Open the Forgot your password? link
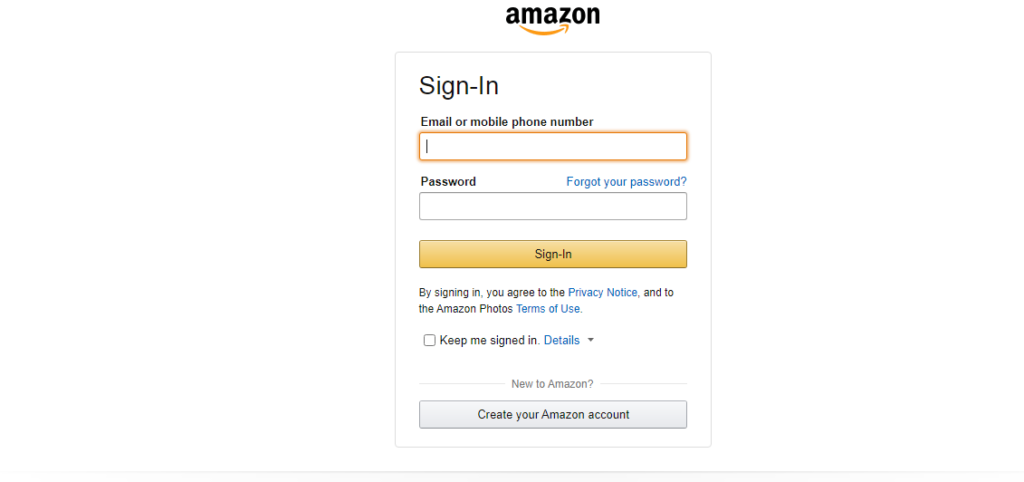The width and height of the screenshot is (1024, 482). coord(626,182)
